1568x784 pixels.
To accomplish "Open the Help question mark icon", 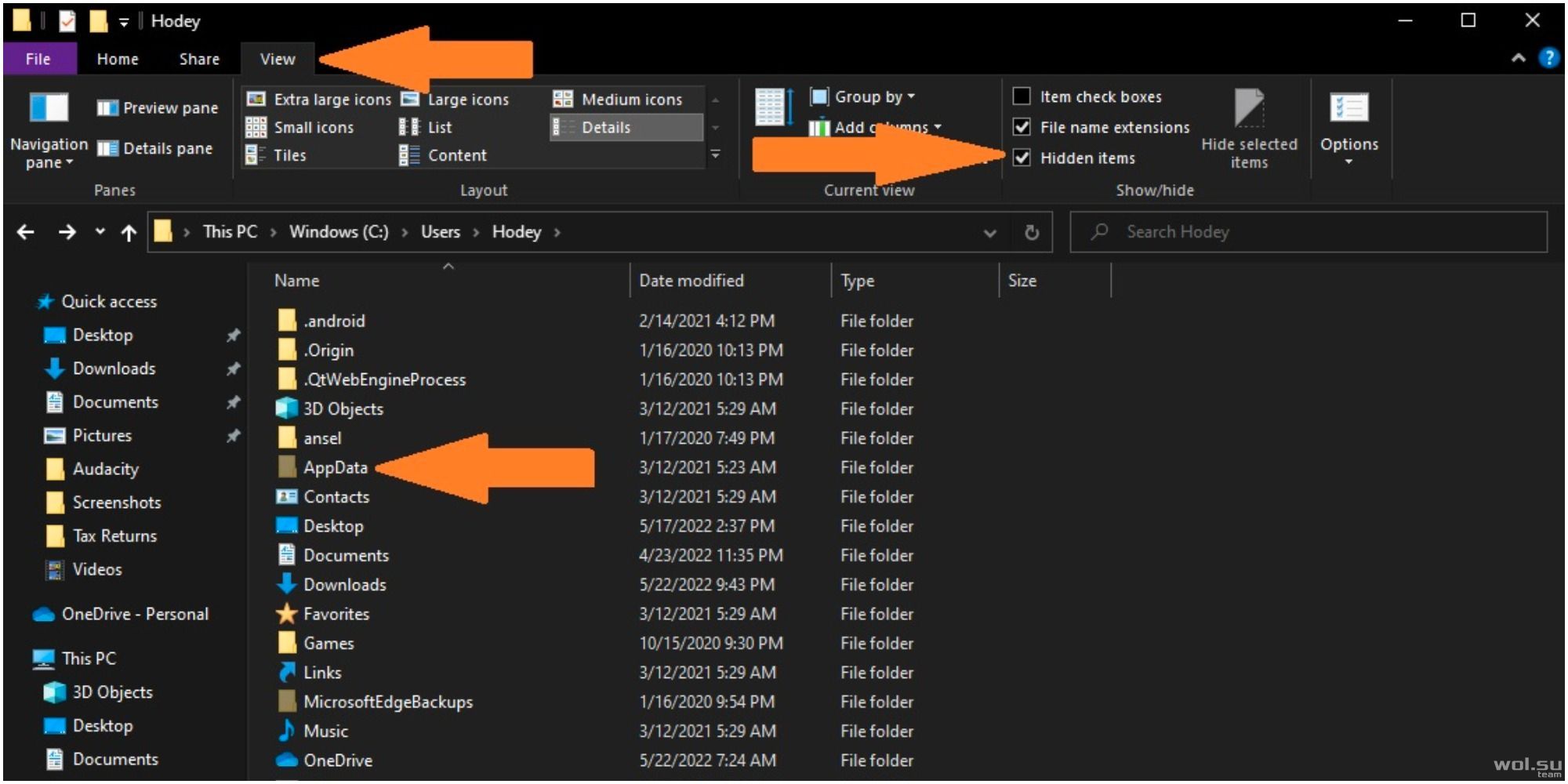I will pos(1548,58).
